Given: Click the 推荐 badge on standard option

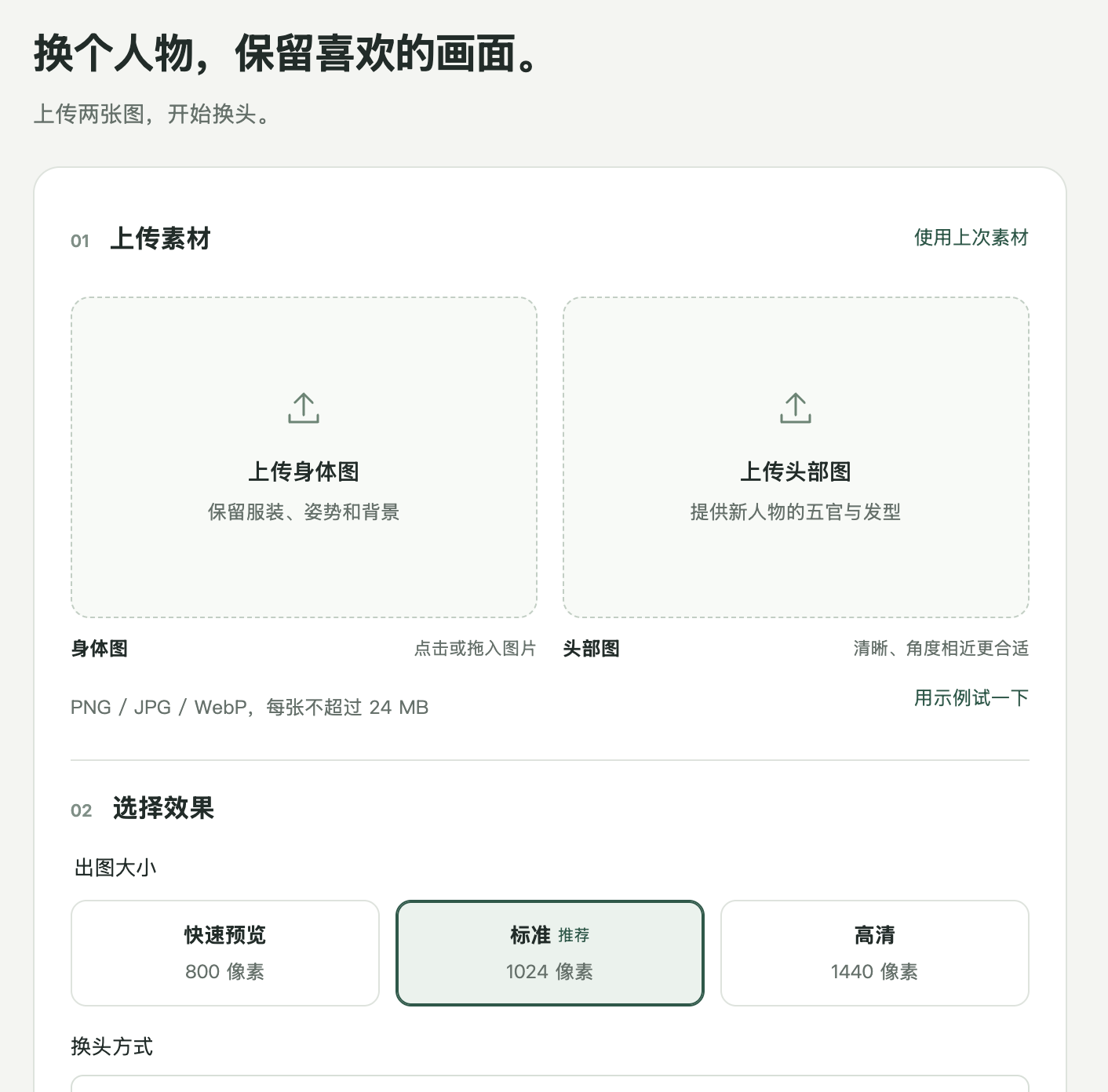Looking at the screenshot, I should click(x=574, y=935).
